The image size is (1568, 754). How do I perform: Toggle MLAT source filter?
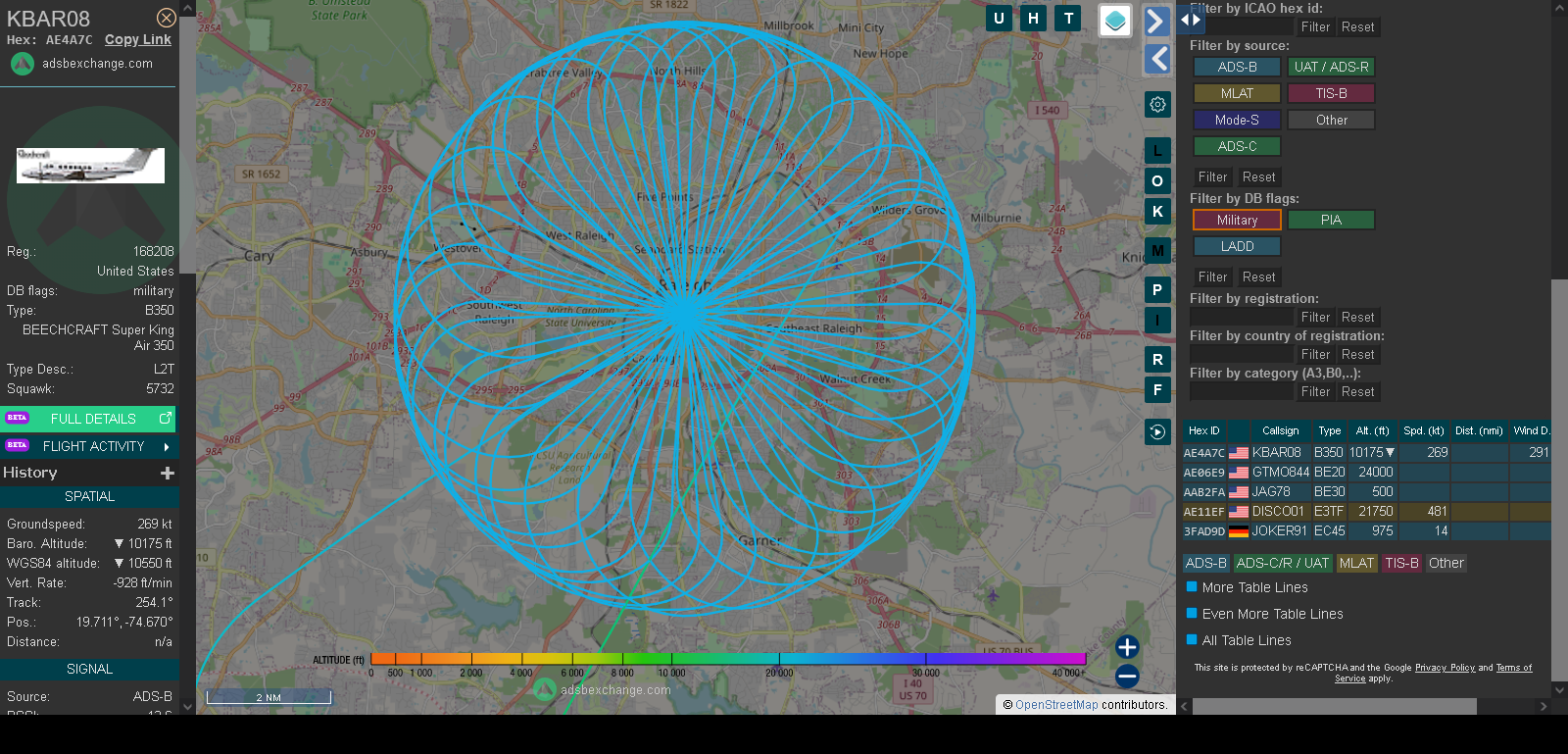pos(1237,93)
